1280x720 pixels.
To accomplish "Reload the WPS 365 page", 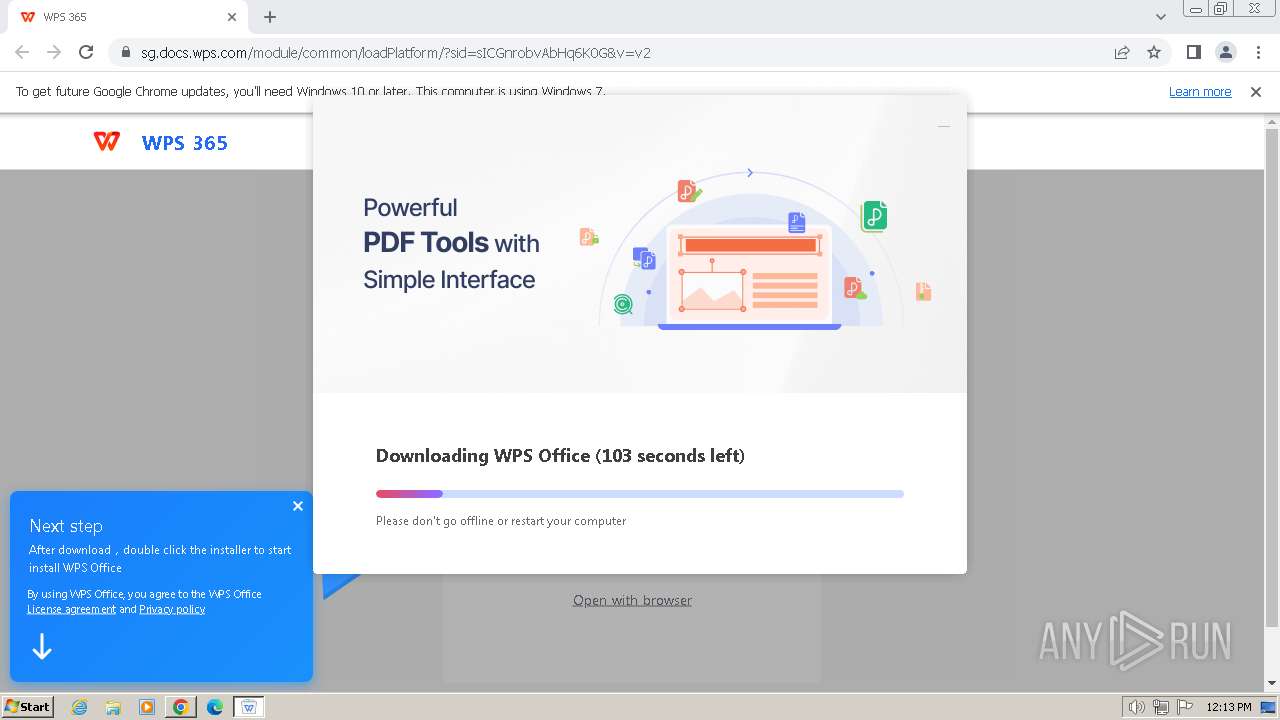I will tap(86, 52).
